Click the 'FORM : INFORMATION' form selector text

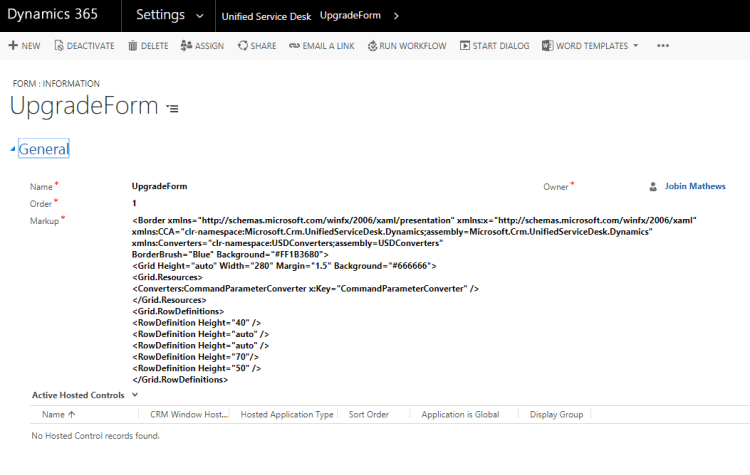click(56, 84)
